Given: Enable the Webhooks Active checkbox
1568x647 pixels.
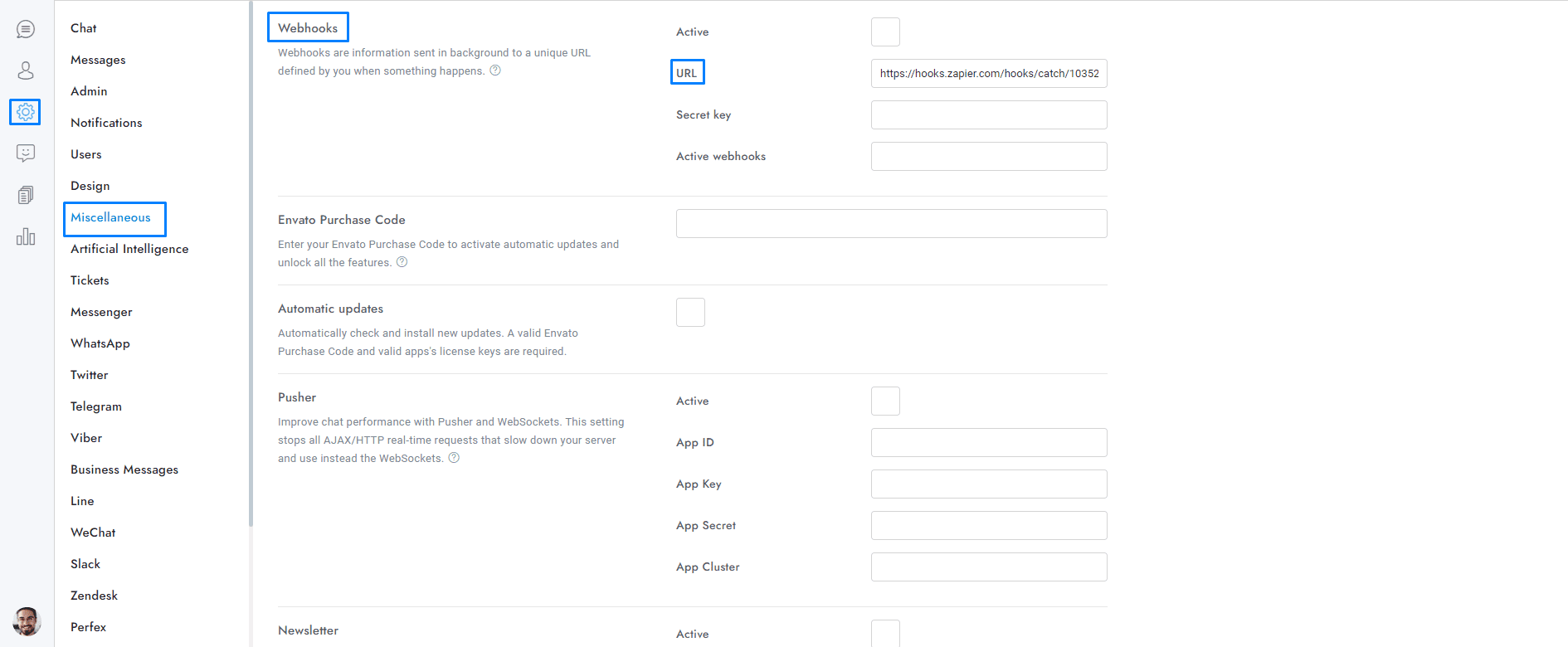Looking at the screenshot, I should 885,32.
